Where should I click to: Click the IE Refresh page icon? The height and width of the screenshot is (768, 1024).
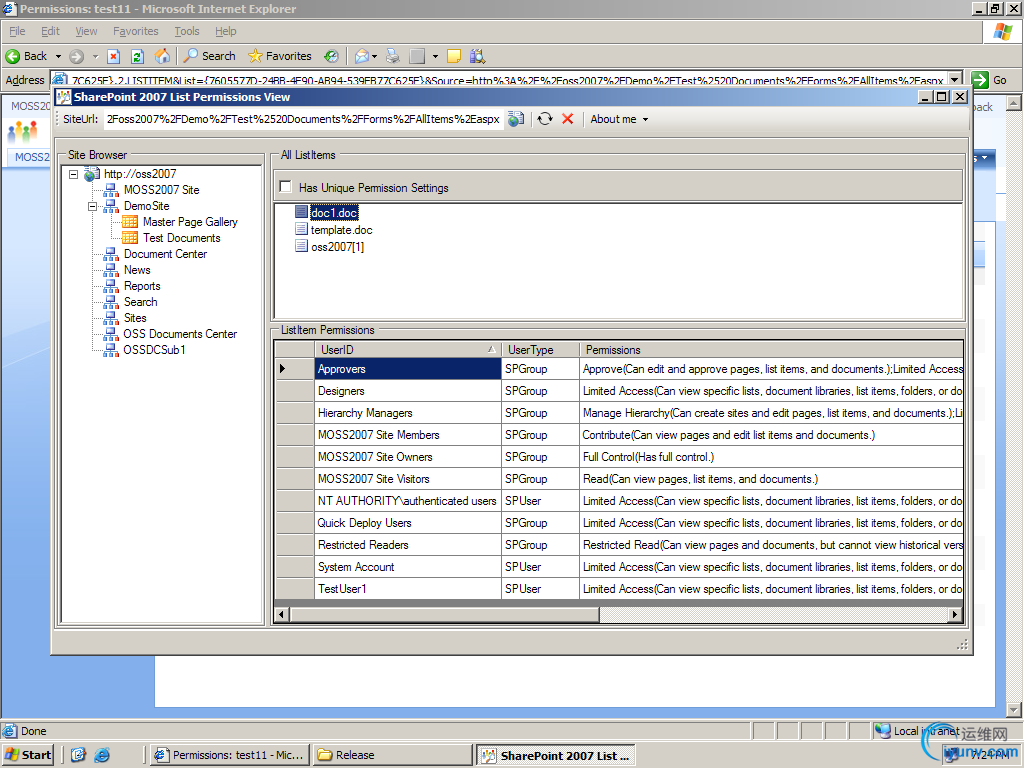138,56
